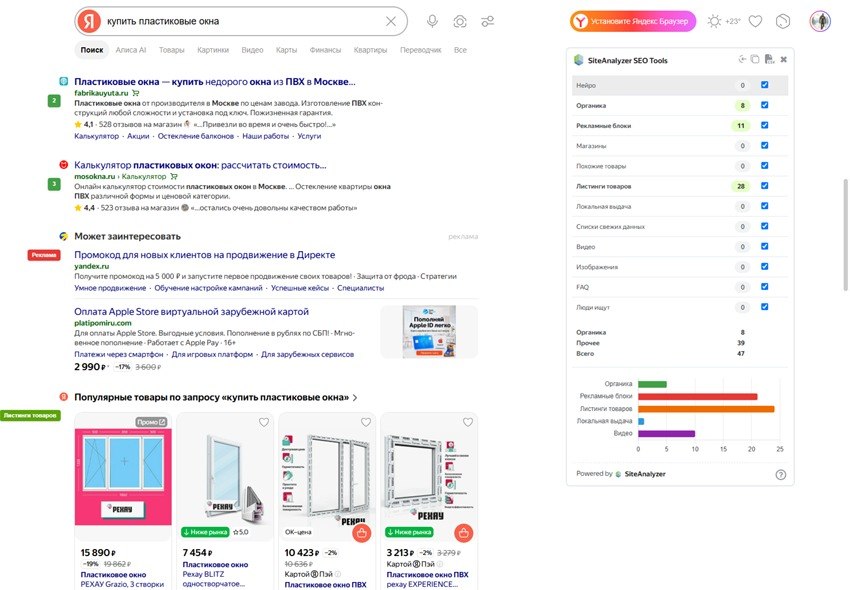Open the help question mark icon in SiteAnalyzer
The width and height of the screenshot is (850, 590).
(781, 474)
